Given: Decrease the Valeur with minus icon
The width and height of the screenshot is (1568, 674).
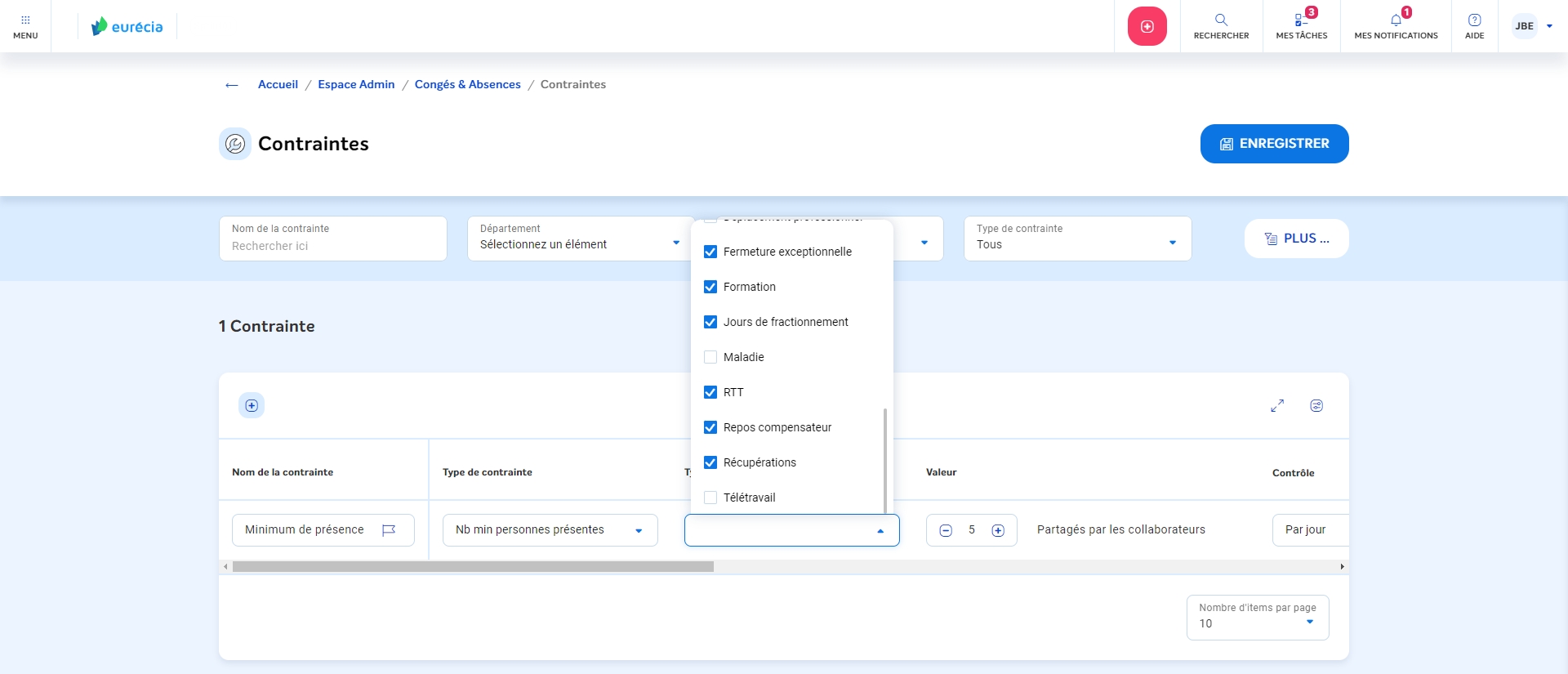Looking at the screenshot, I should [x=946, y=530].
